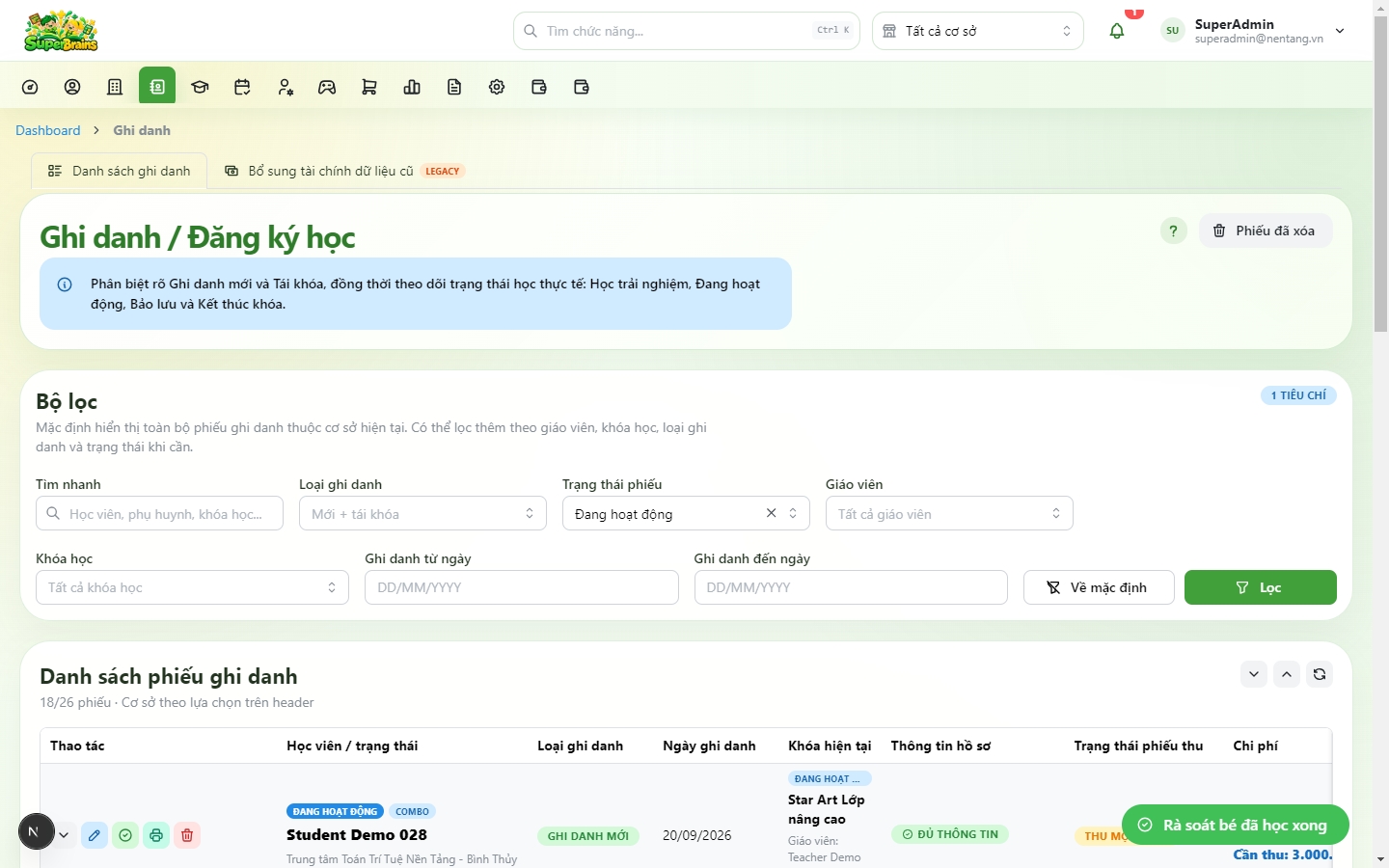Open the user profile circle icon in the toolbar

point(72,87)
